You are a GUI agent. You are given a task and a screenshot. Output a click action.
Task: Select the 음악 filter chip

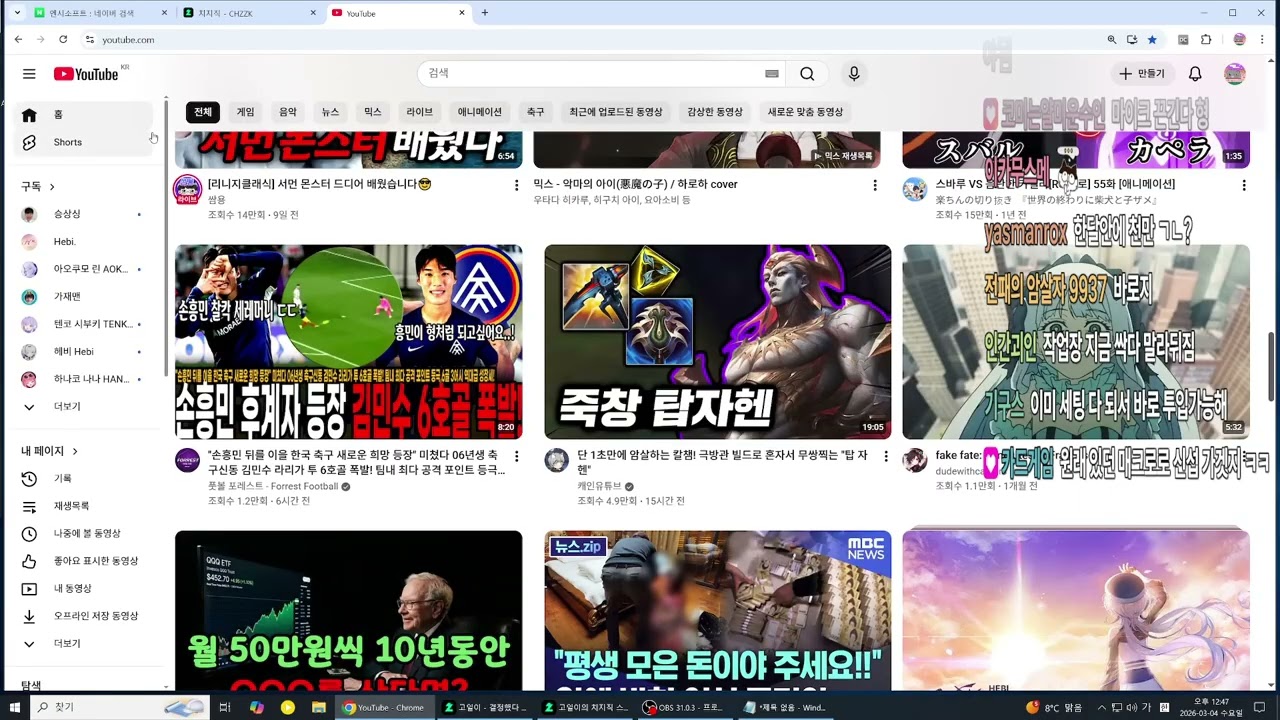tap(288, 112)
